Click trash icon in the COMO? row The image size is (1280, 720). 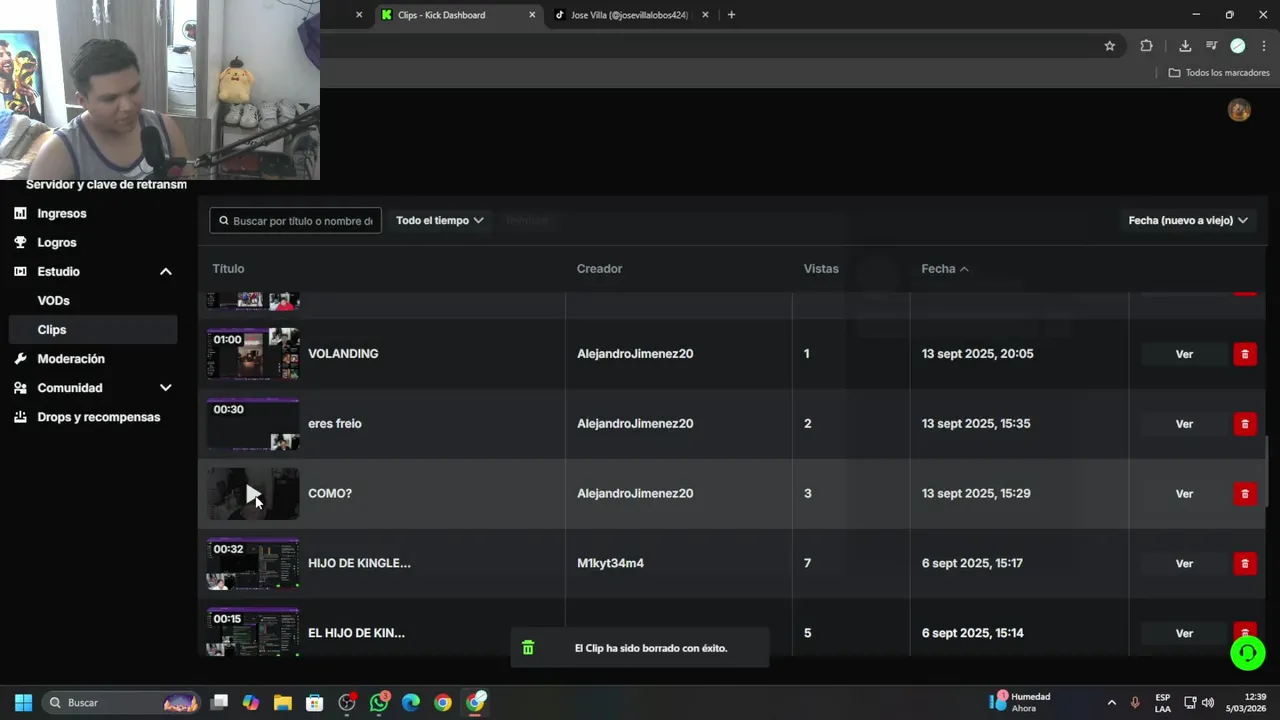click(x=1244, y=494)
